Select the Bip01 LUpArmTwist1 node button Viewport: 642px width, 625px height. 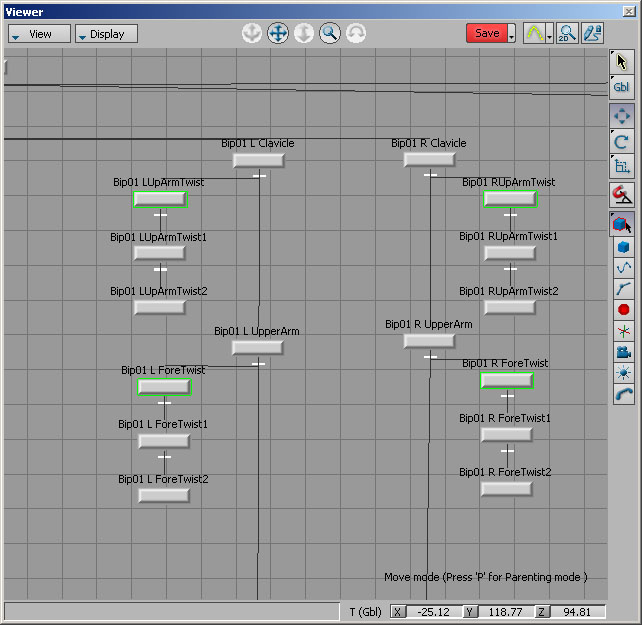[x=159, y=253]
